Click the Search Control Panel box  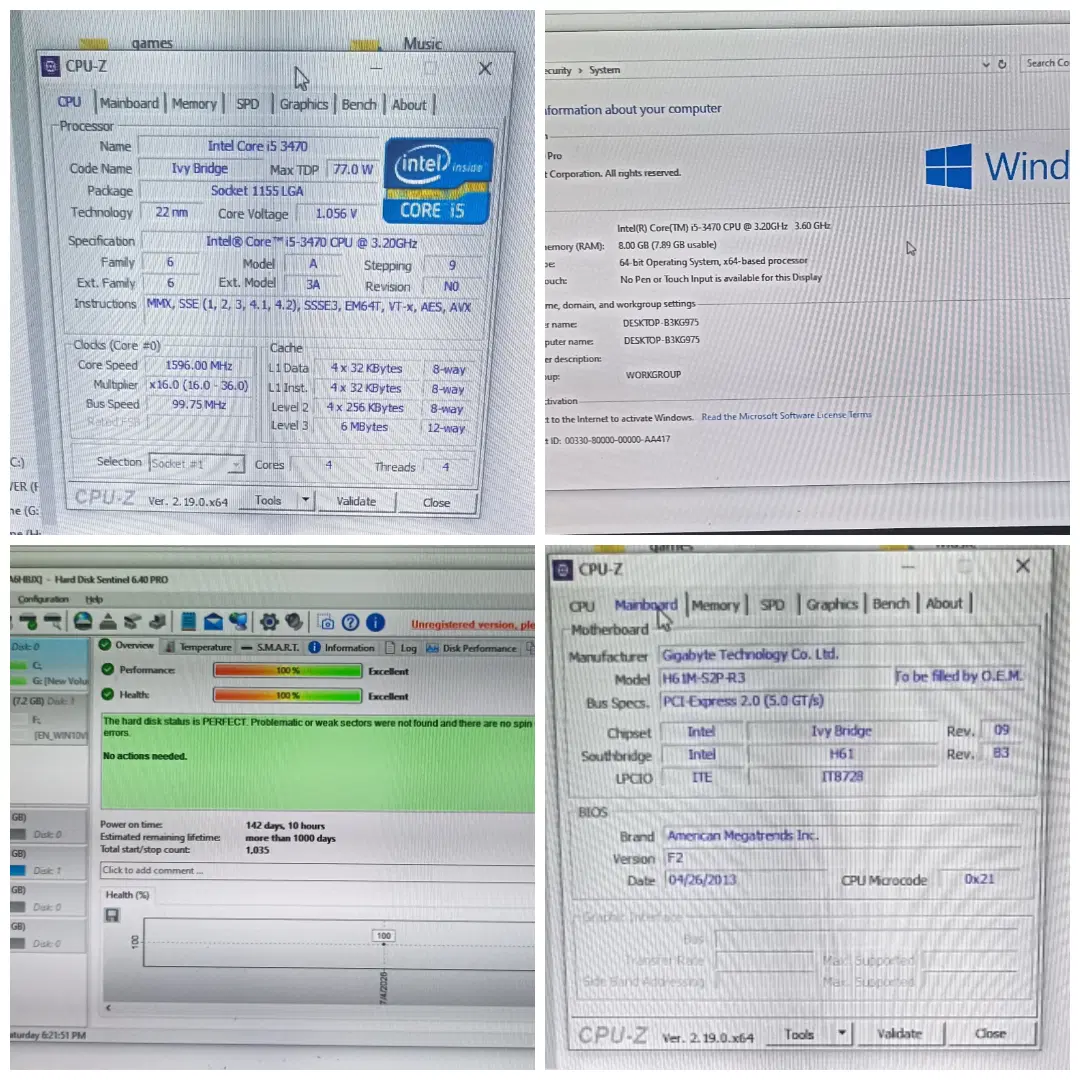tap(1046, 63)
